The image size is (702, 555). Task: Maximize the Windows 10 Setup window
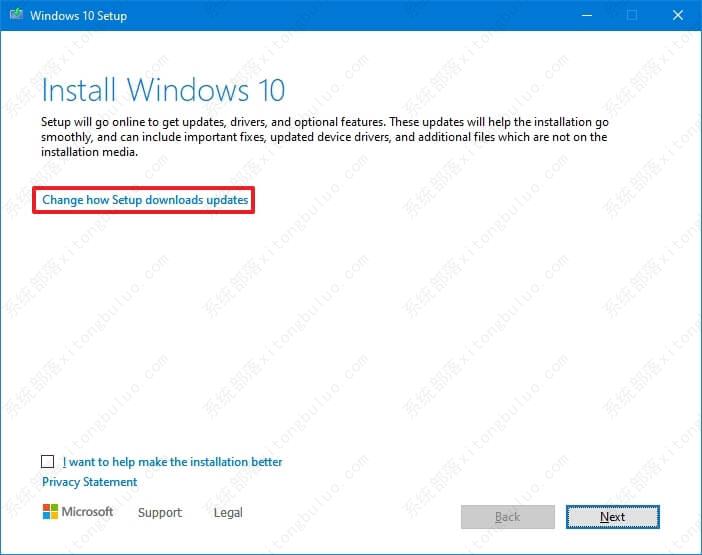(x=632, y=15)
